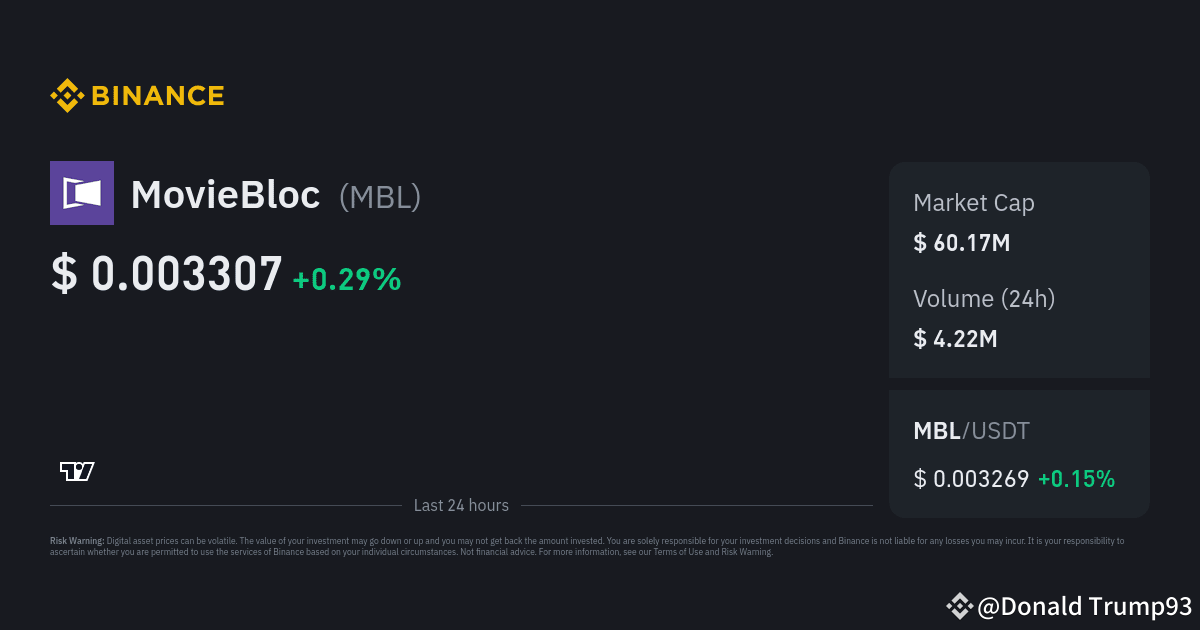
Task: Click the Last 24 hours label
Action: click(461, 506)
